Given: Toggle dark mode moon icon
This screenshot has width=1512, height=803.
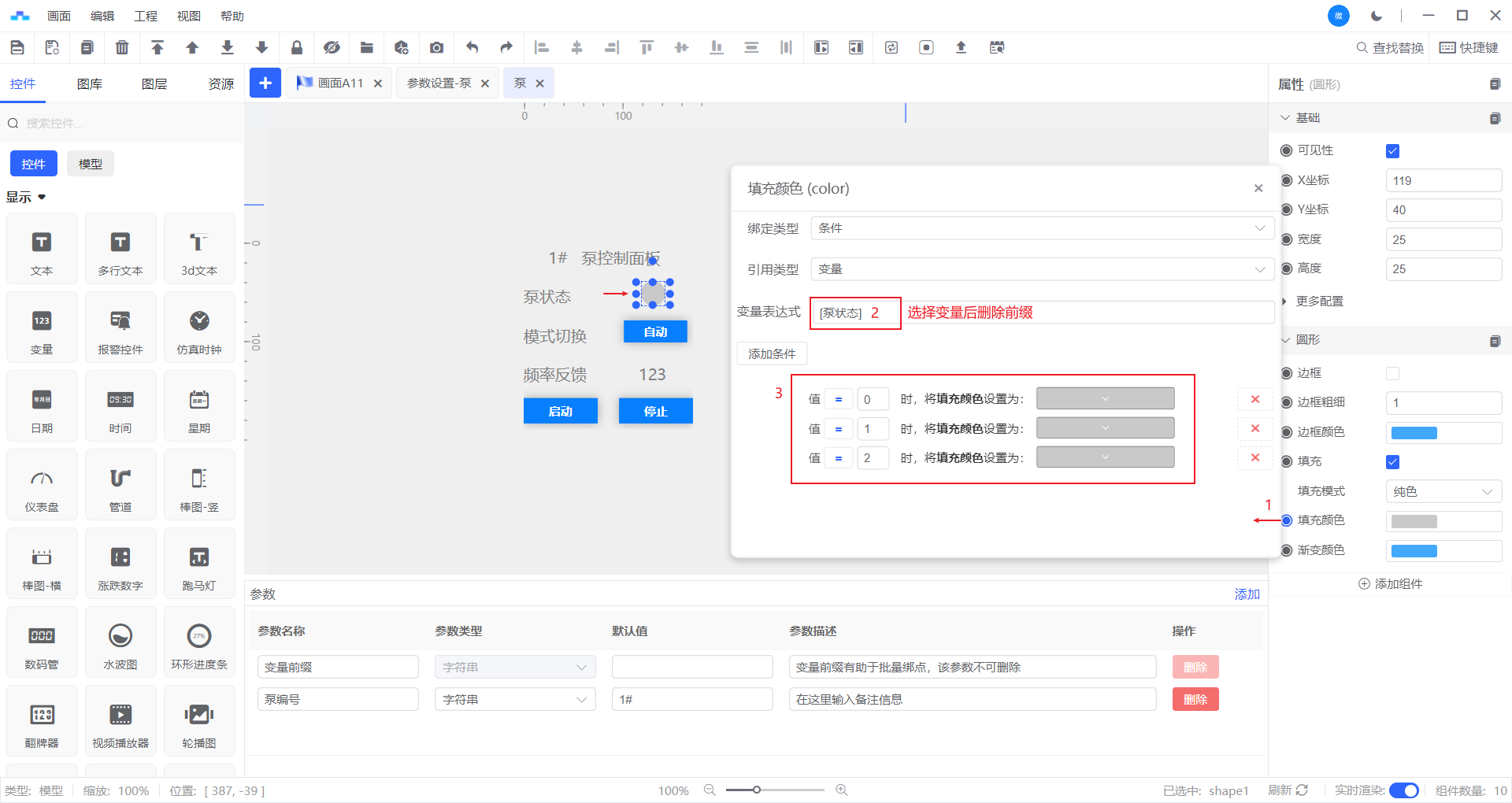Looking at the screenshot, I should 1376,16.
